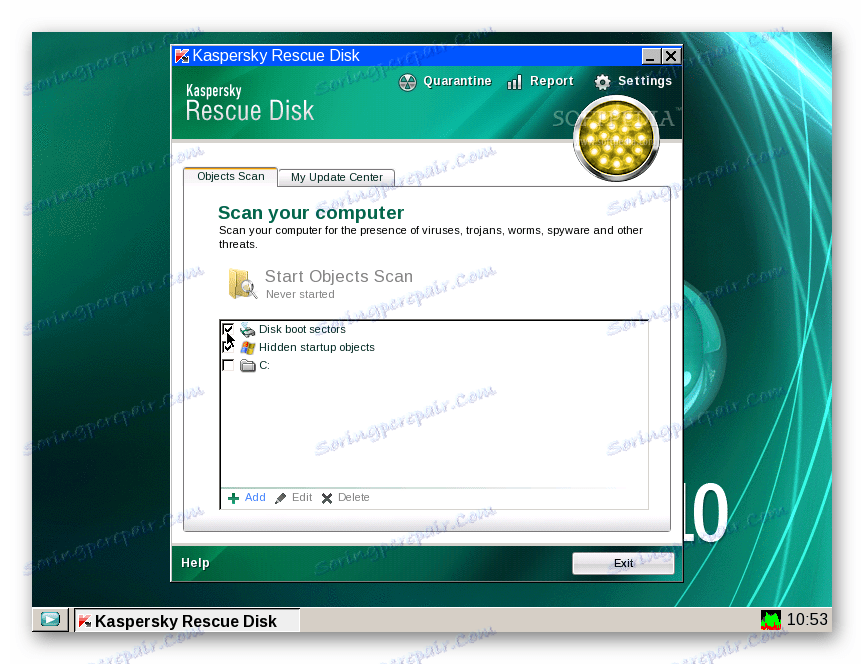The width and height of the screenshot is (864, 664).
Task: Click the Edit link
Action: pyautogui.click(x=302, y=498)
